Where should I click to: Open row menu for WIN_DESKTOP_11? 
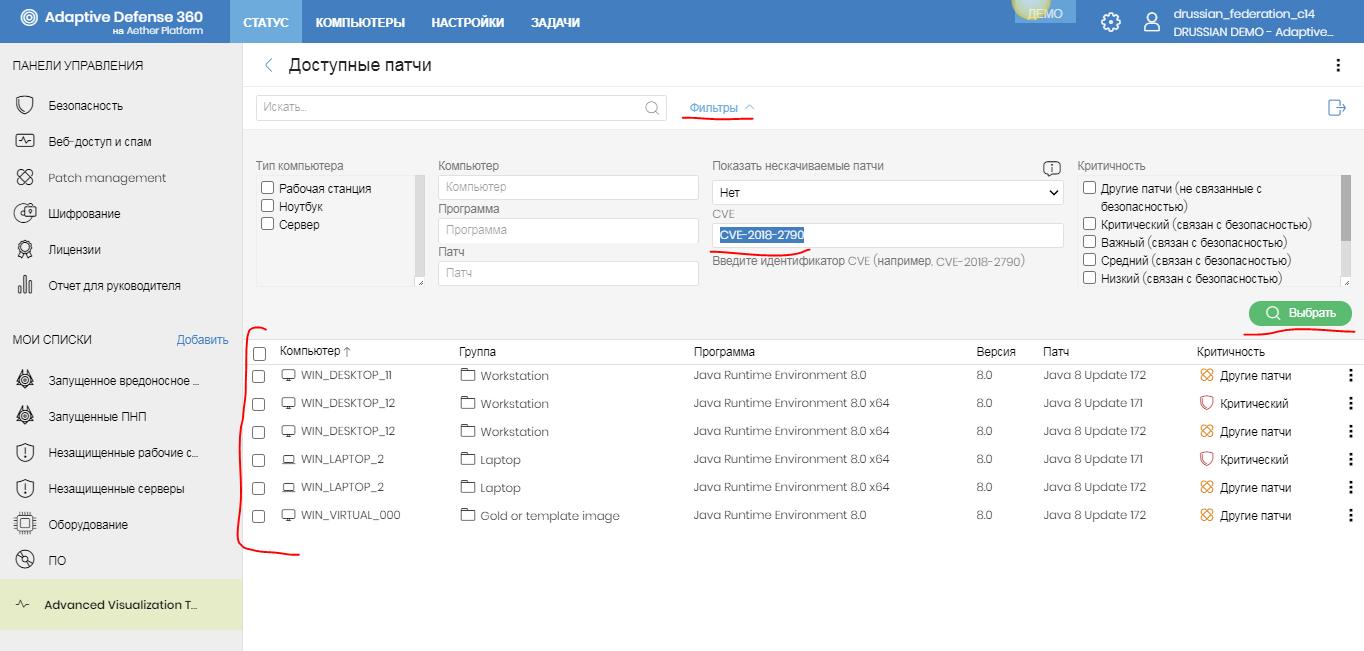[1351, 376]
